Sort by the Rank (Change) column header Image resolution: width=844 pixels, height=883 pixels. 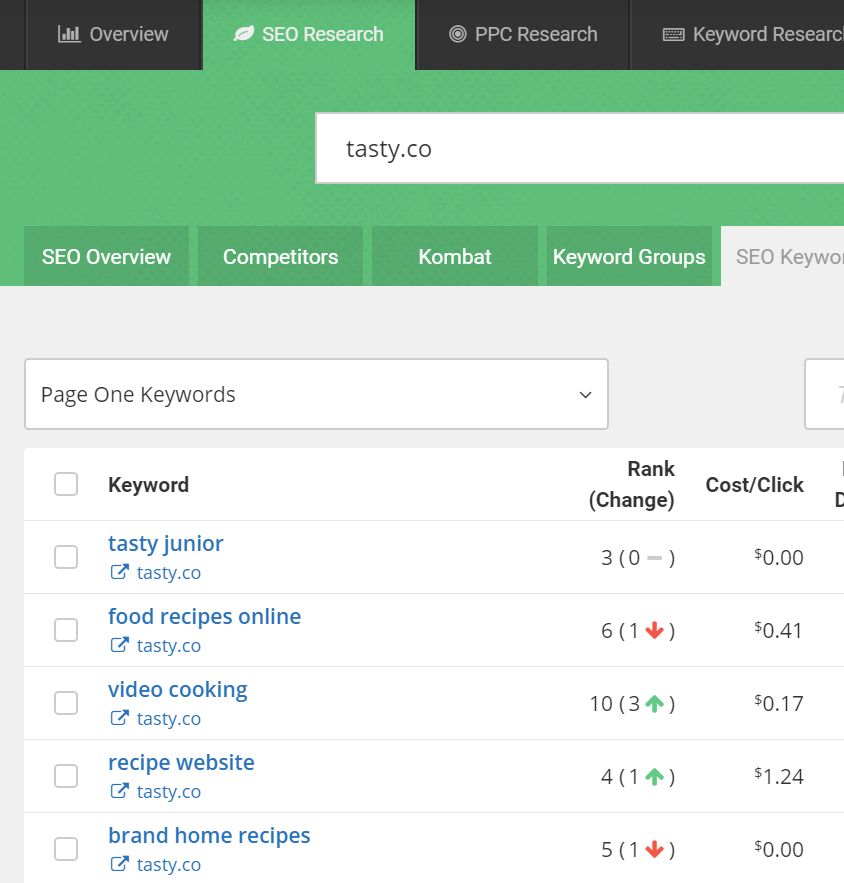[631, 484]
